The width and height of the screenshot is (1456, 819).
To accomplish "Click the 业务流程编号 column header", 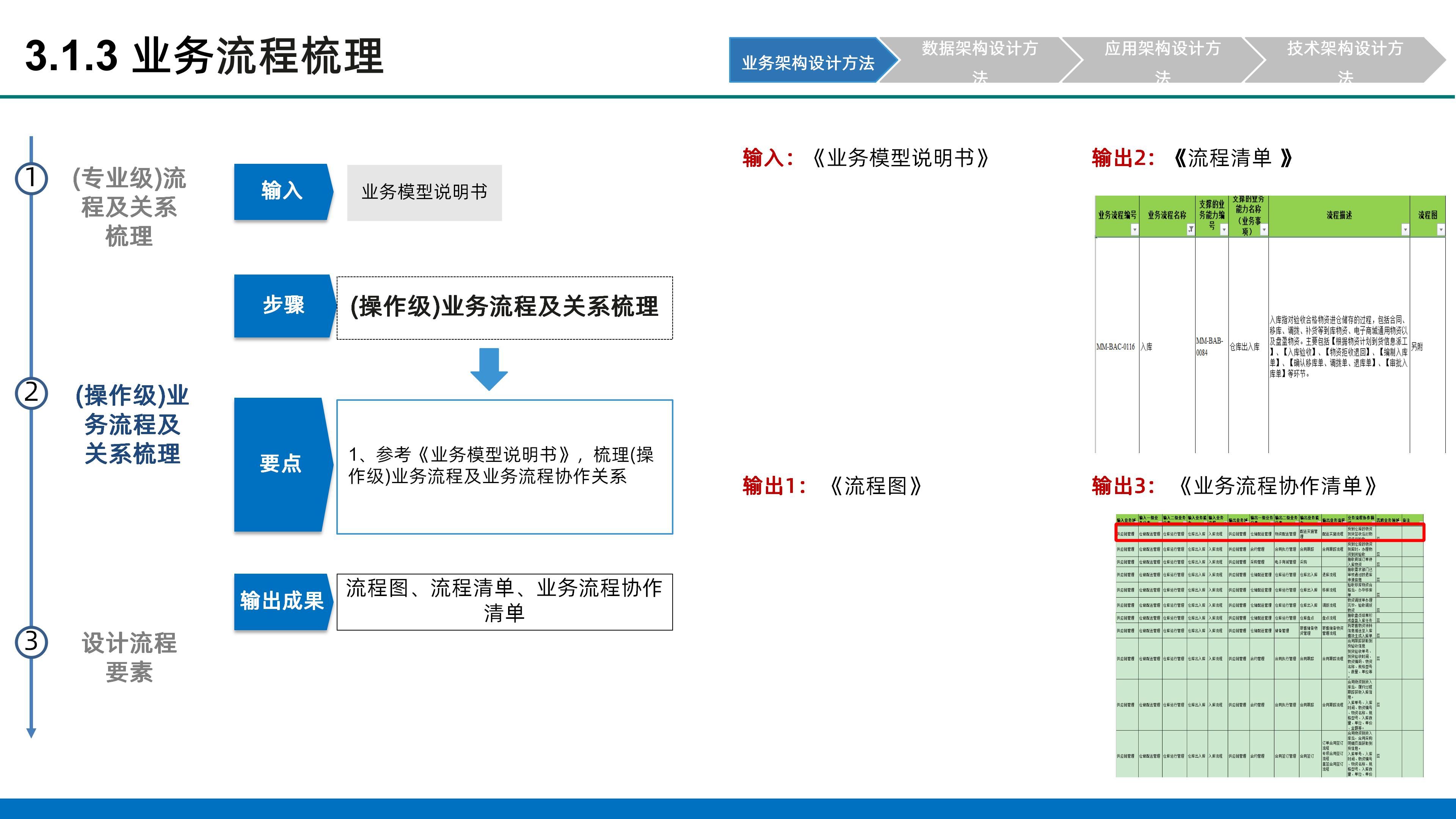I will pyautogui.click(x=1117, y=215).
